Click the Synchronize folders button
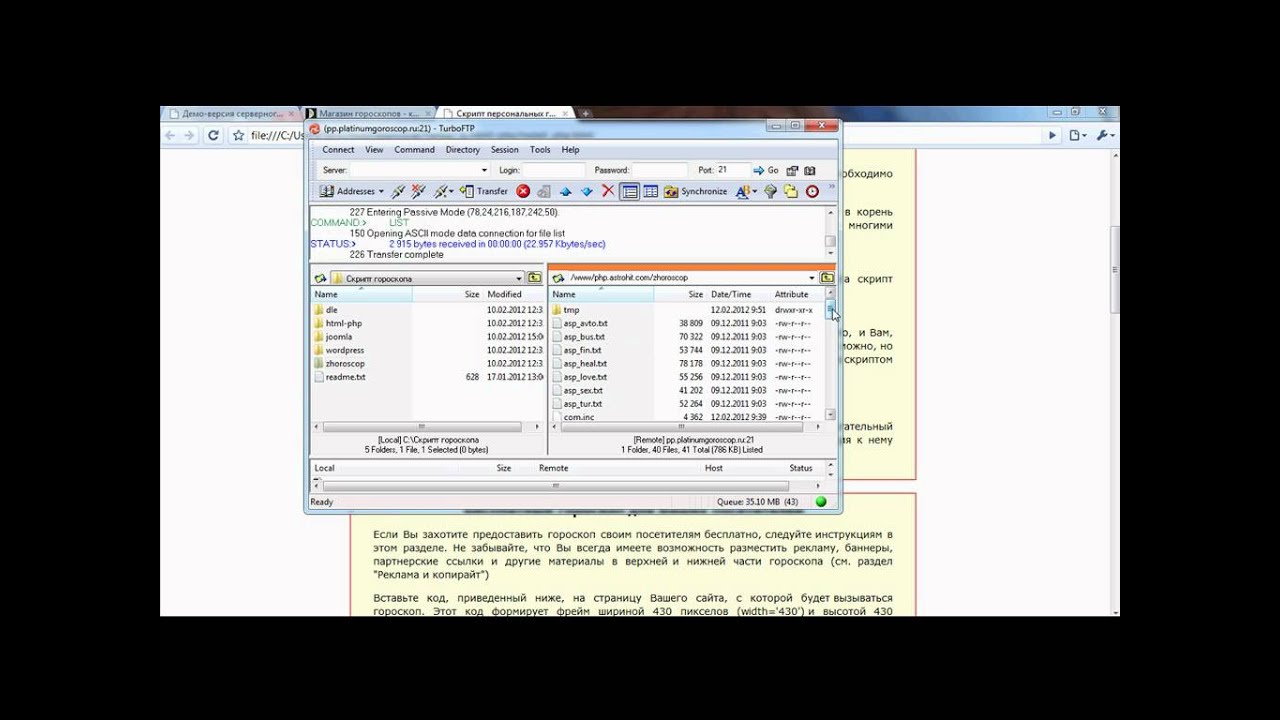The width and height of the screenshot is (1280, 720). click(x=696, y=191)
